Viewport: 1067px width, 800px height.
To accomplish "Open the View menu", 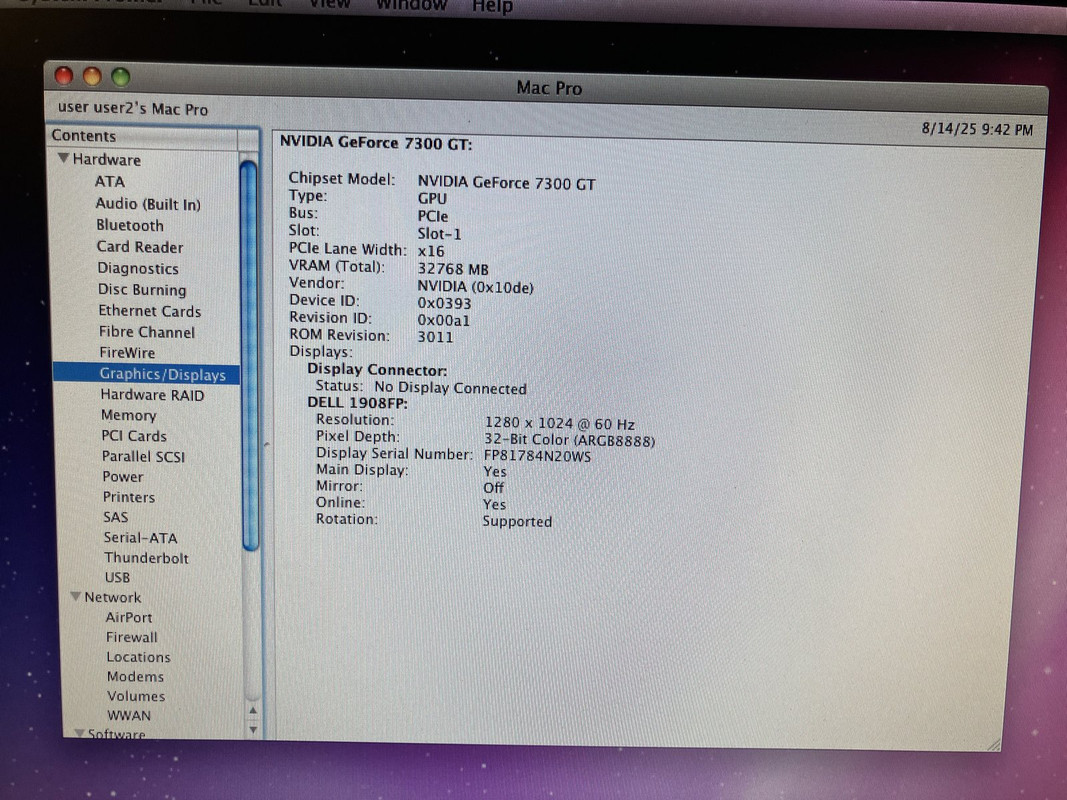I will (x=329, y=4).
